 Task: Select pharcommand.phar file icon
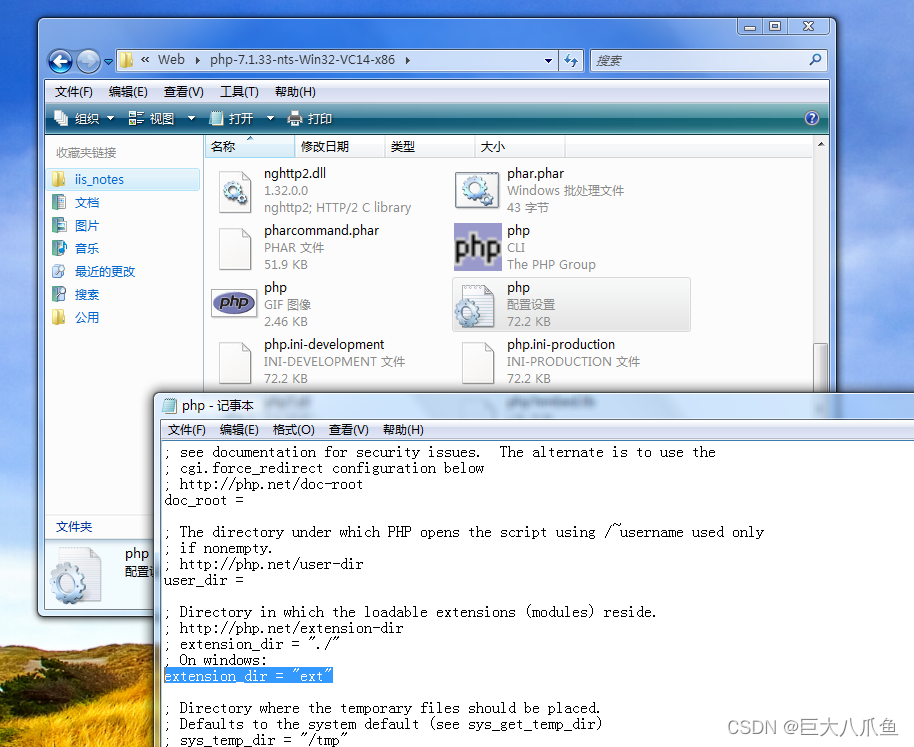coord(234,249)
